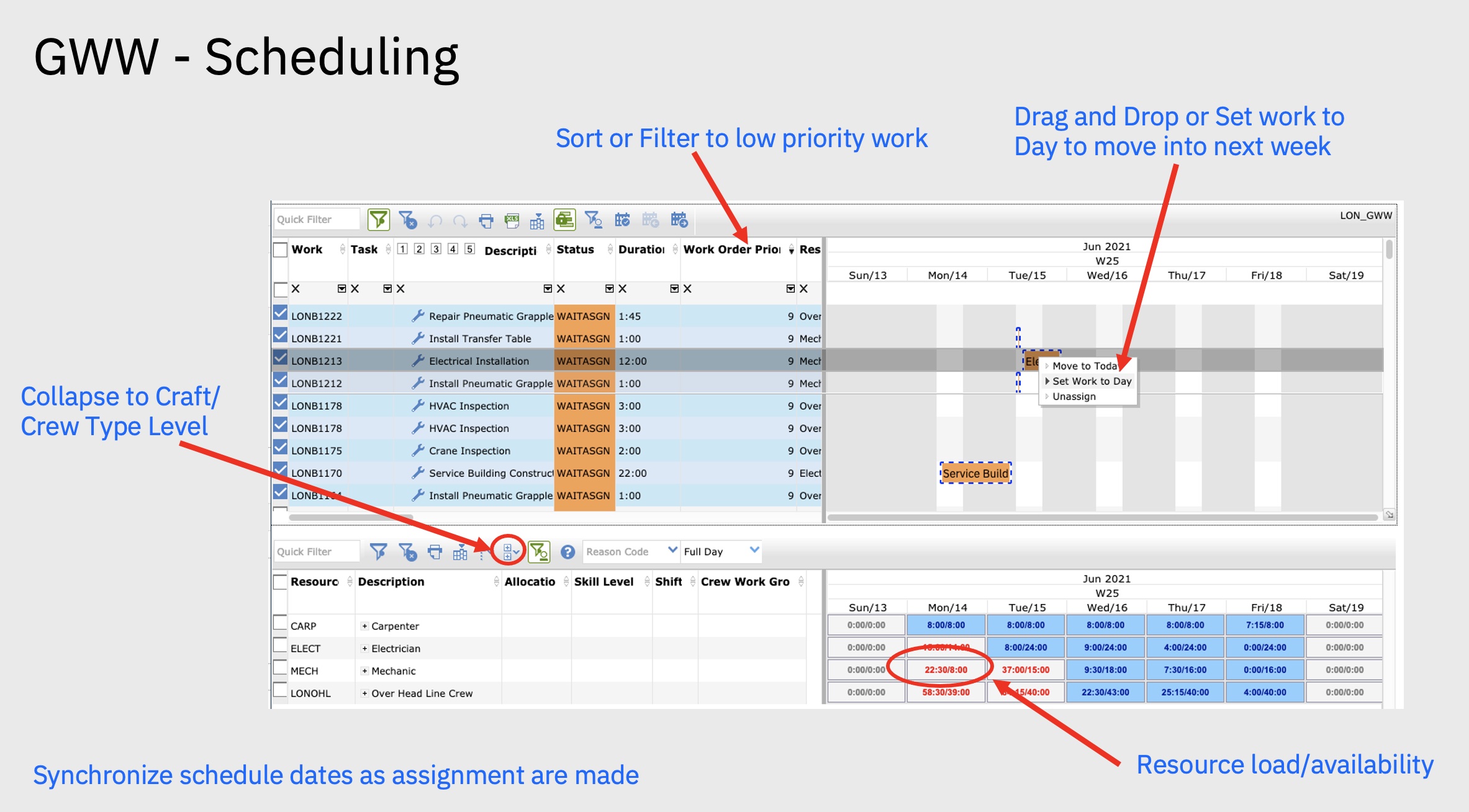
Task: Sort by Work Order Priority column header
Action: (x=731, y=250)
